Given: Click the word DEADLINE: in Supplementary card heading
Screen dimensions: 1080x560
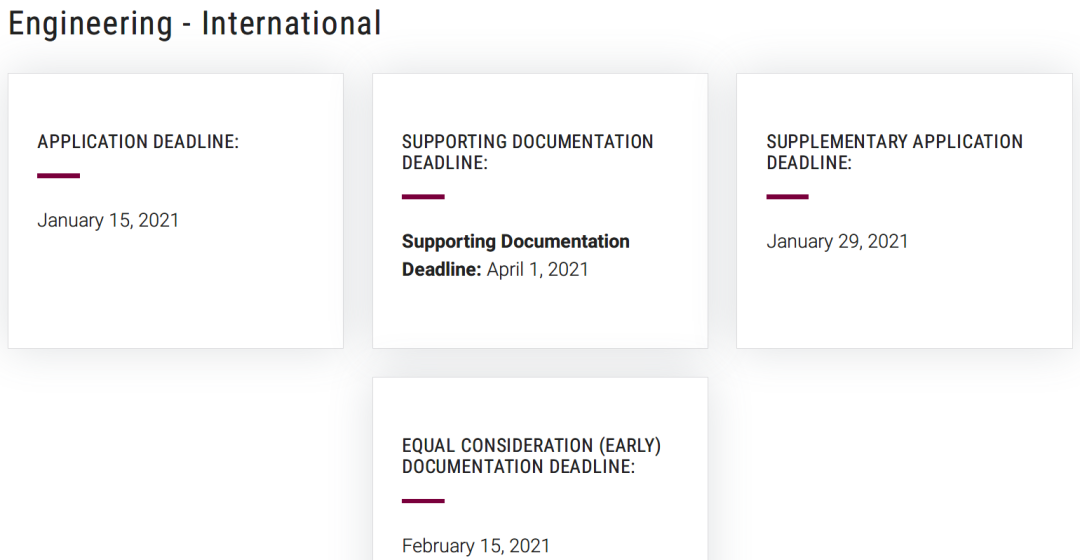Looking at the screenshot, I should (809, 163).
